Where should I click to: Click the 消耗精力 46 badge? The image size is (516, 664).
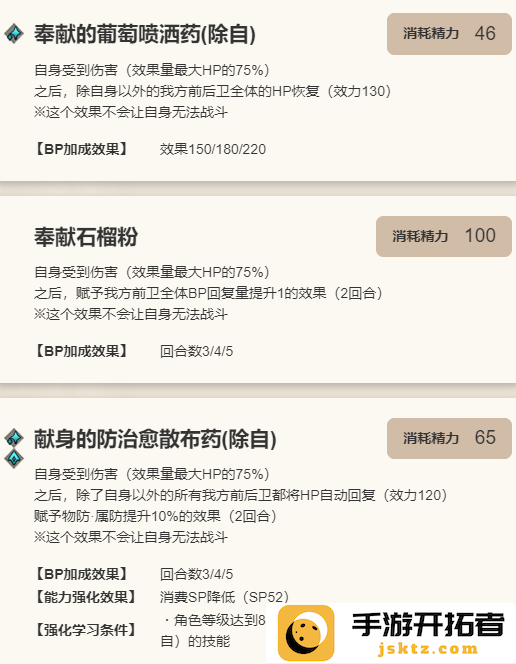[x=449, y=34]
